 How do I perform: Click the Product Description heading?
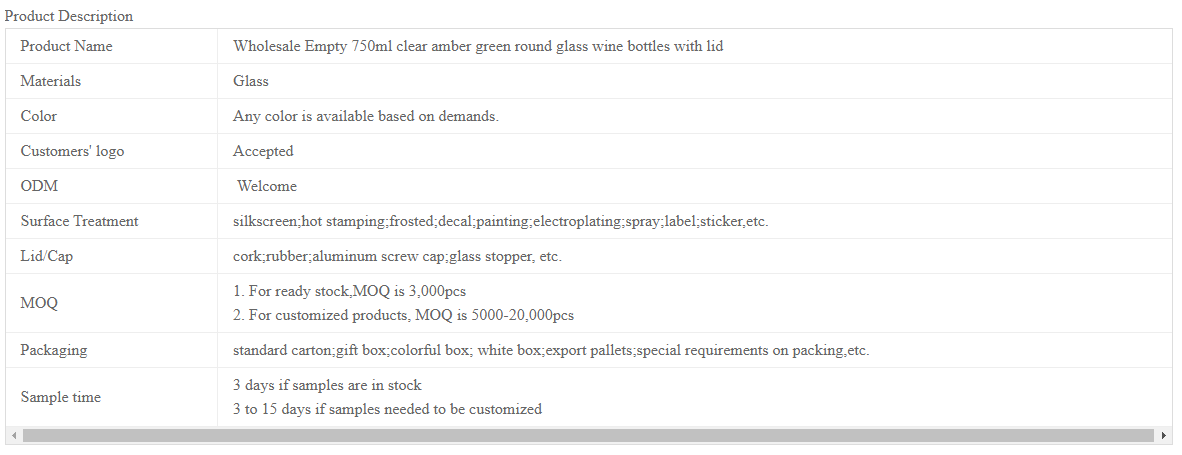click(x=69, y=16)
